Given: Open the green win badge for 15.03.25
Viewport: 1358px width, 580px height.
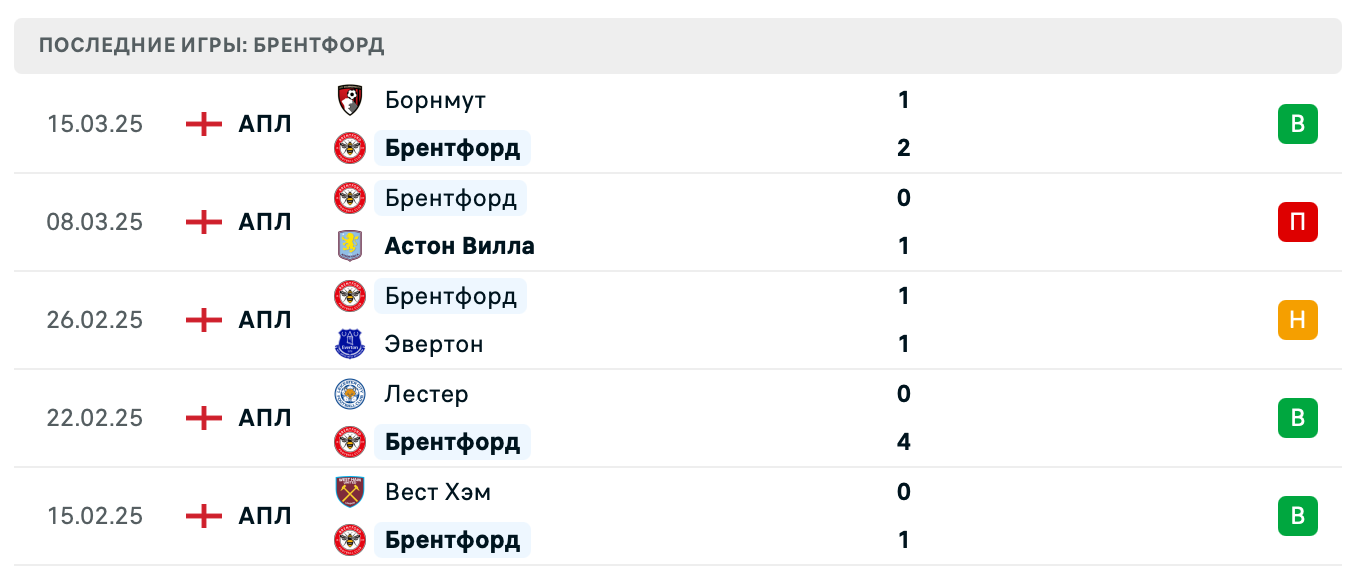Looking at the screenshot, I should (1297, 124).
